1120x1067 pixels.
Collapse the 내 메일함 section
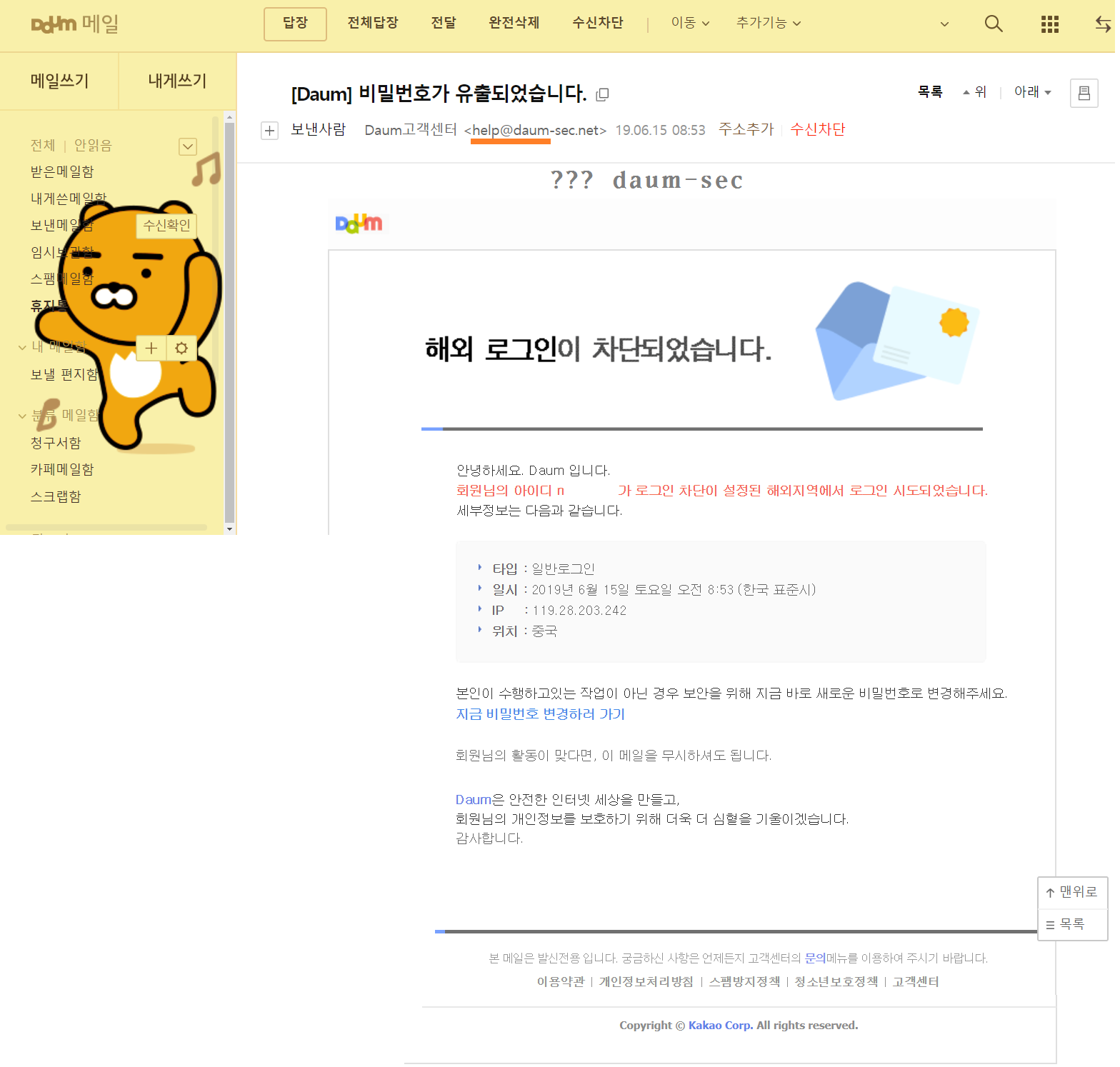click(22, 348)
